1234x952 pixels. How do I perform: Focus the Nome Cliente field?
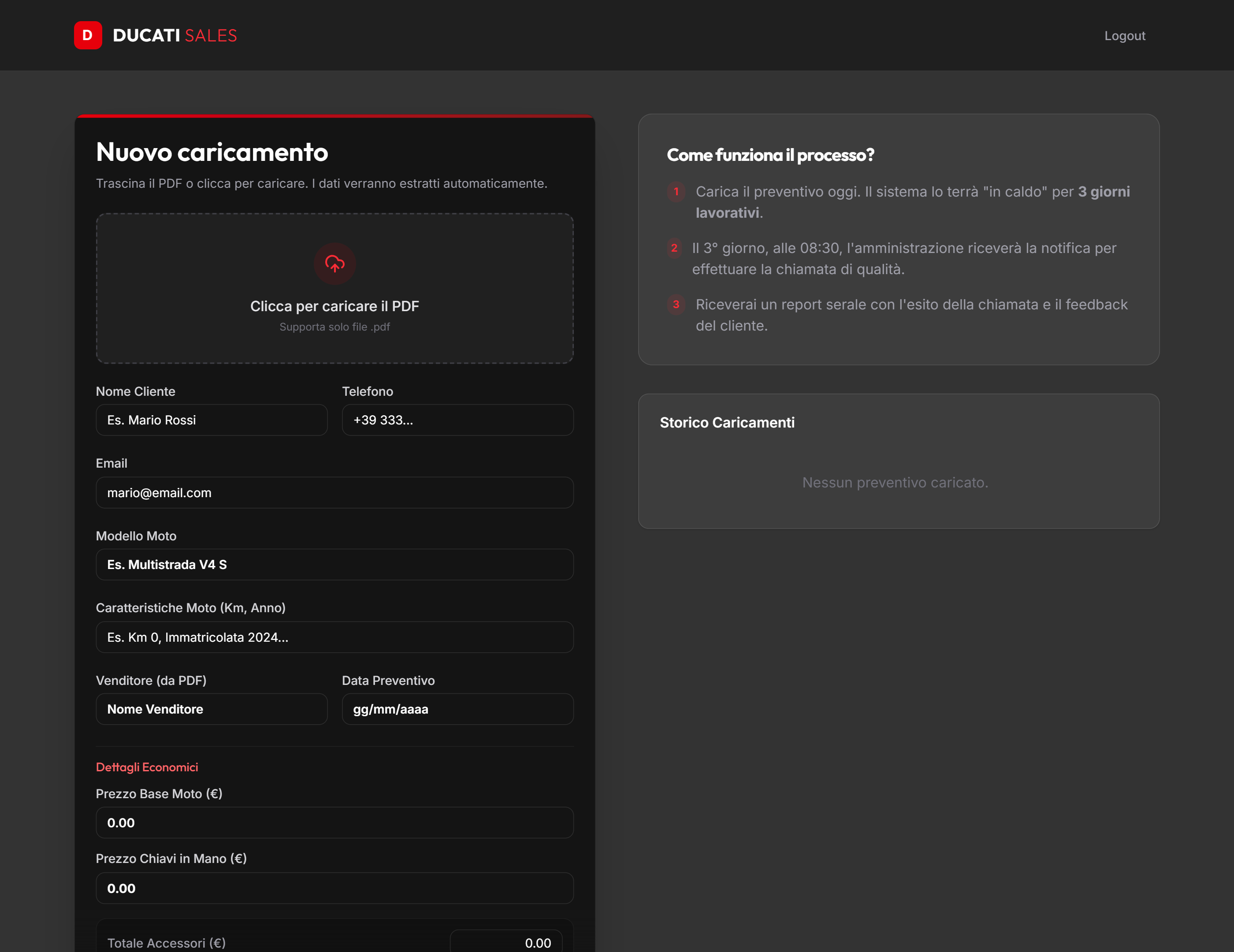pos(211,420)
